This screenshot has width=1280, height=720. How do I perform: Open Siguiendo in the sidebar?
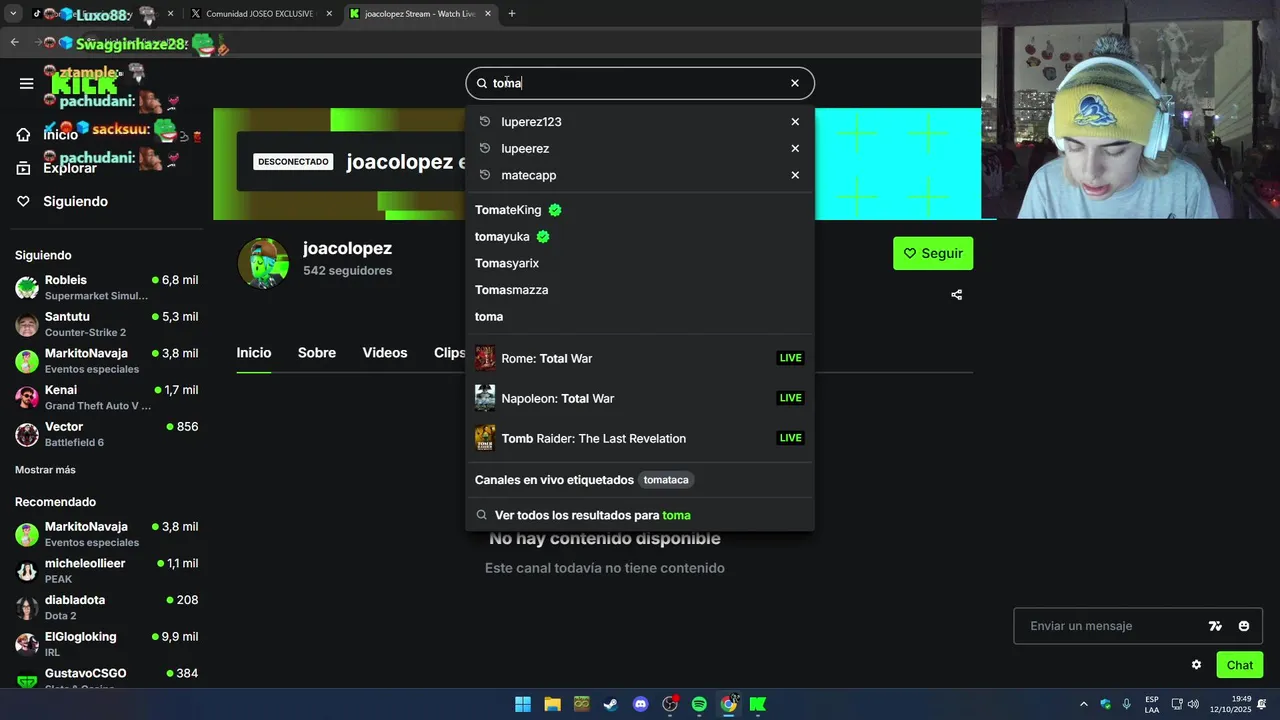pos(75,201)
